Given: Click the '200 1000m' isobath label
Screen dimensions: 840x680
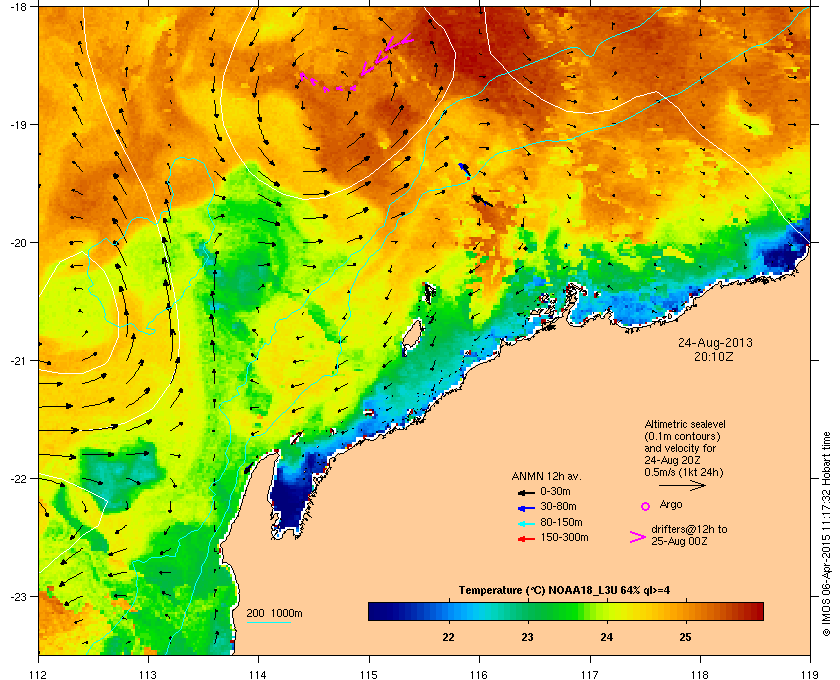Looking at the screenshot, I should [274, 614].
